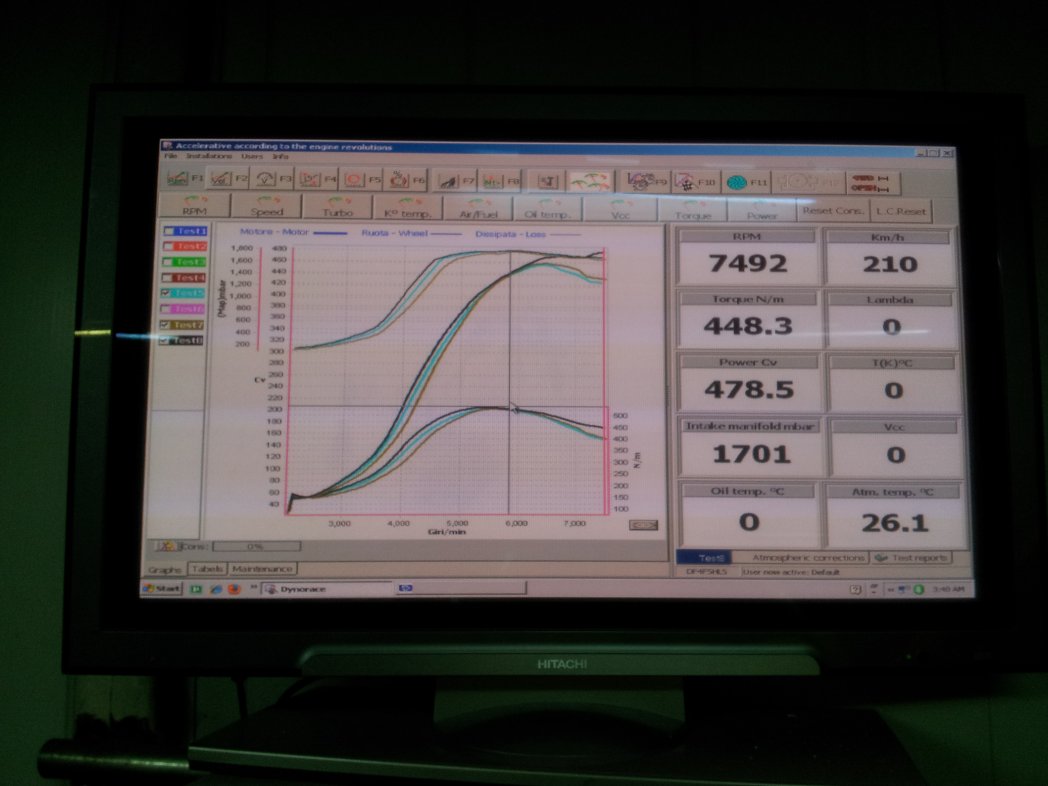This screenshot has height=786, width=1048.
Task: Select the Air/Fuel gauge button
Action: [478, 209]
